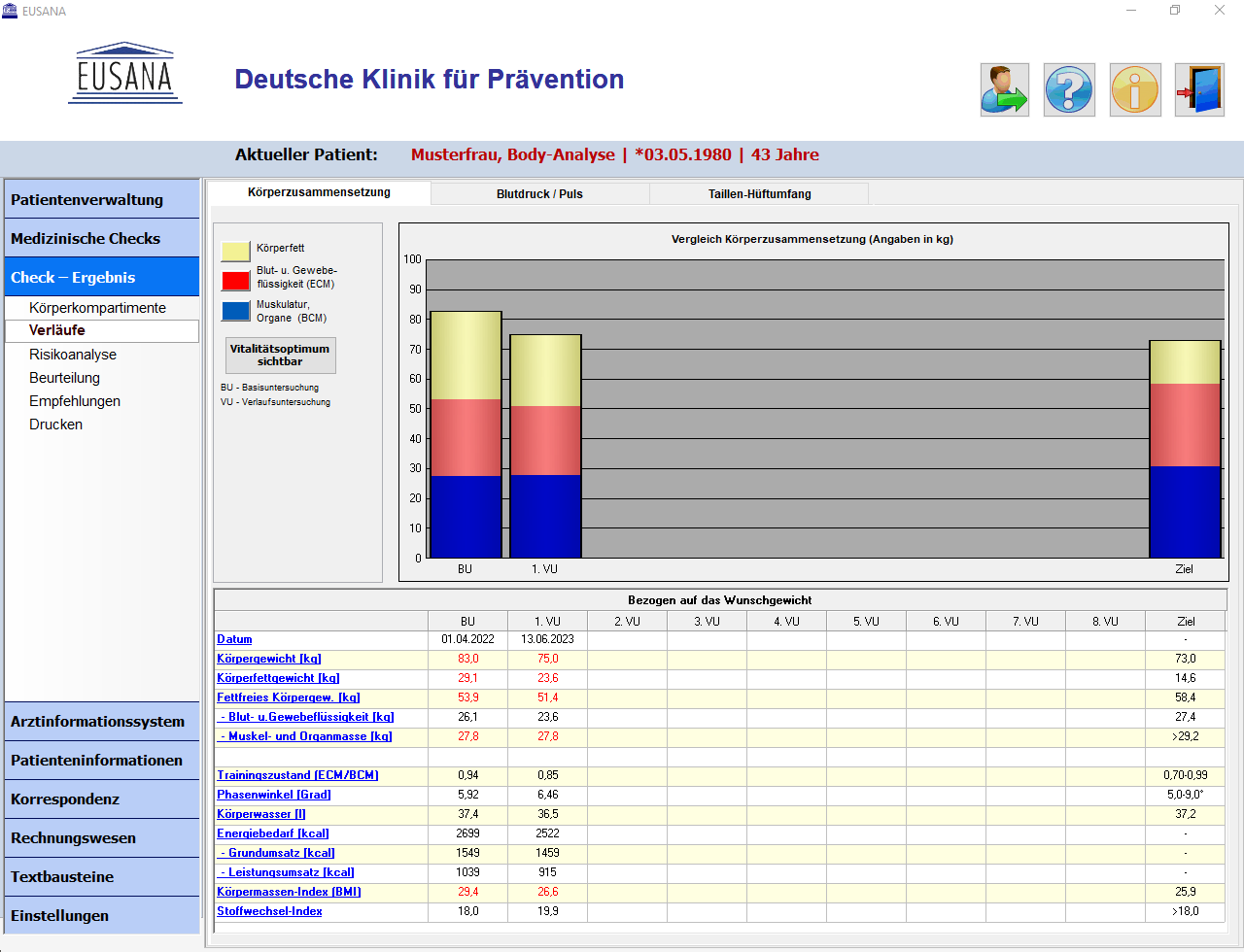Click the Ziel column header
Screen dimensions: 1244x952
[1186, 621]
